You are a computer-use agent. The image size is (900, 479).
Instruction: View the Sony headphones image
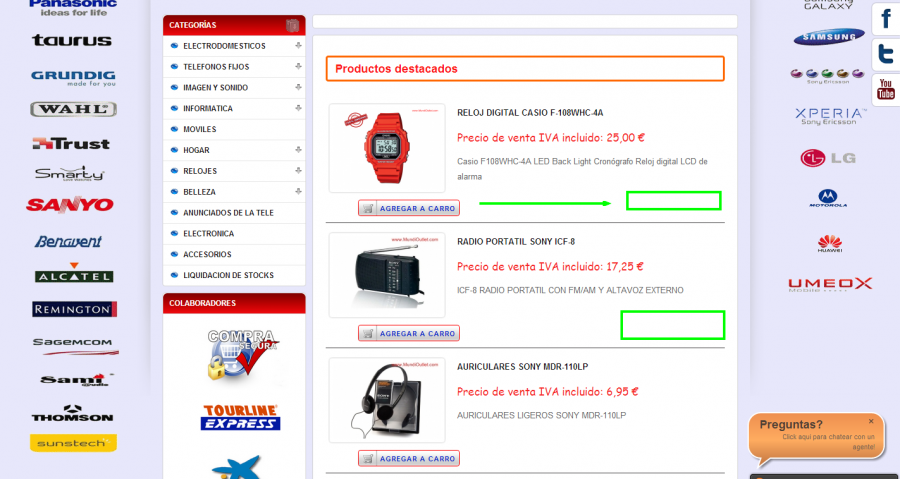tap(387, 400)
